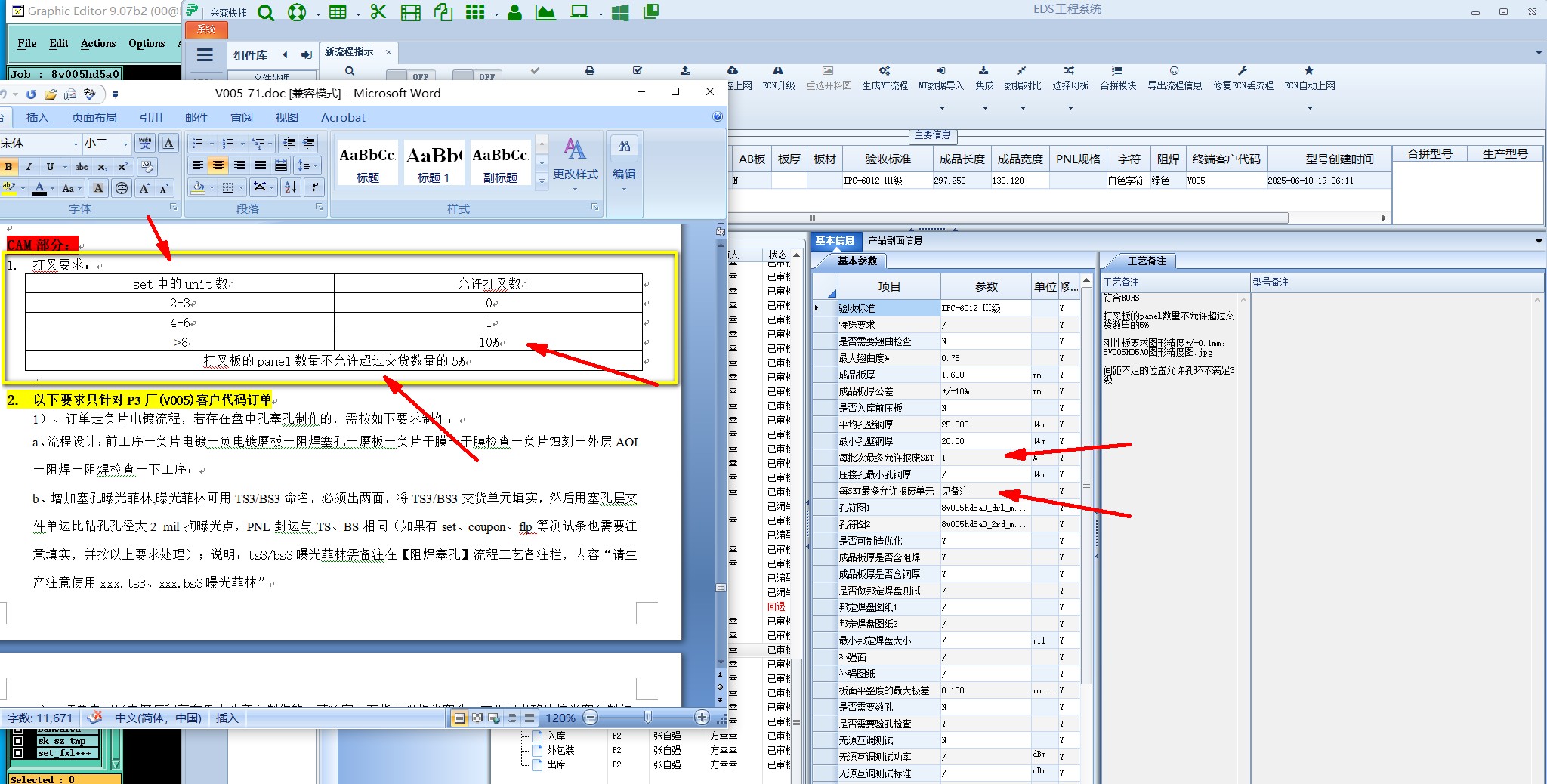This screenshot has width=1547, height=784.
Task: Click the green area chart icon
Action: (545, 12)
